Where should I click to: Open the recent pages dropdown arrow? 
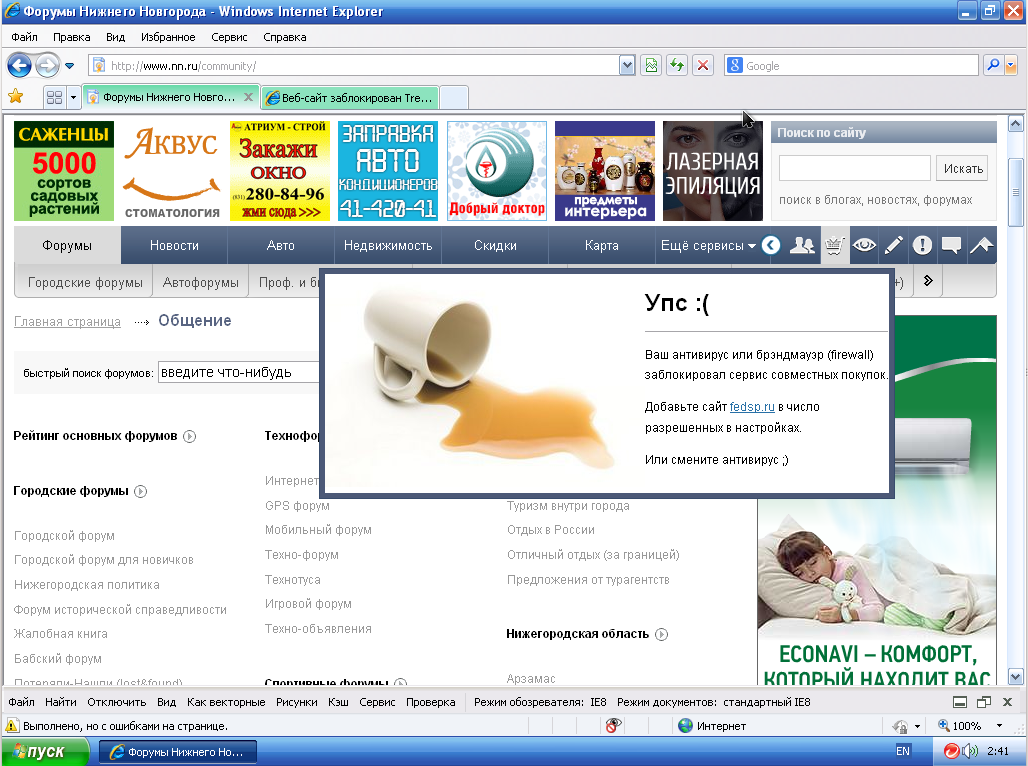coord(69,66)
